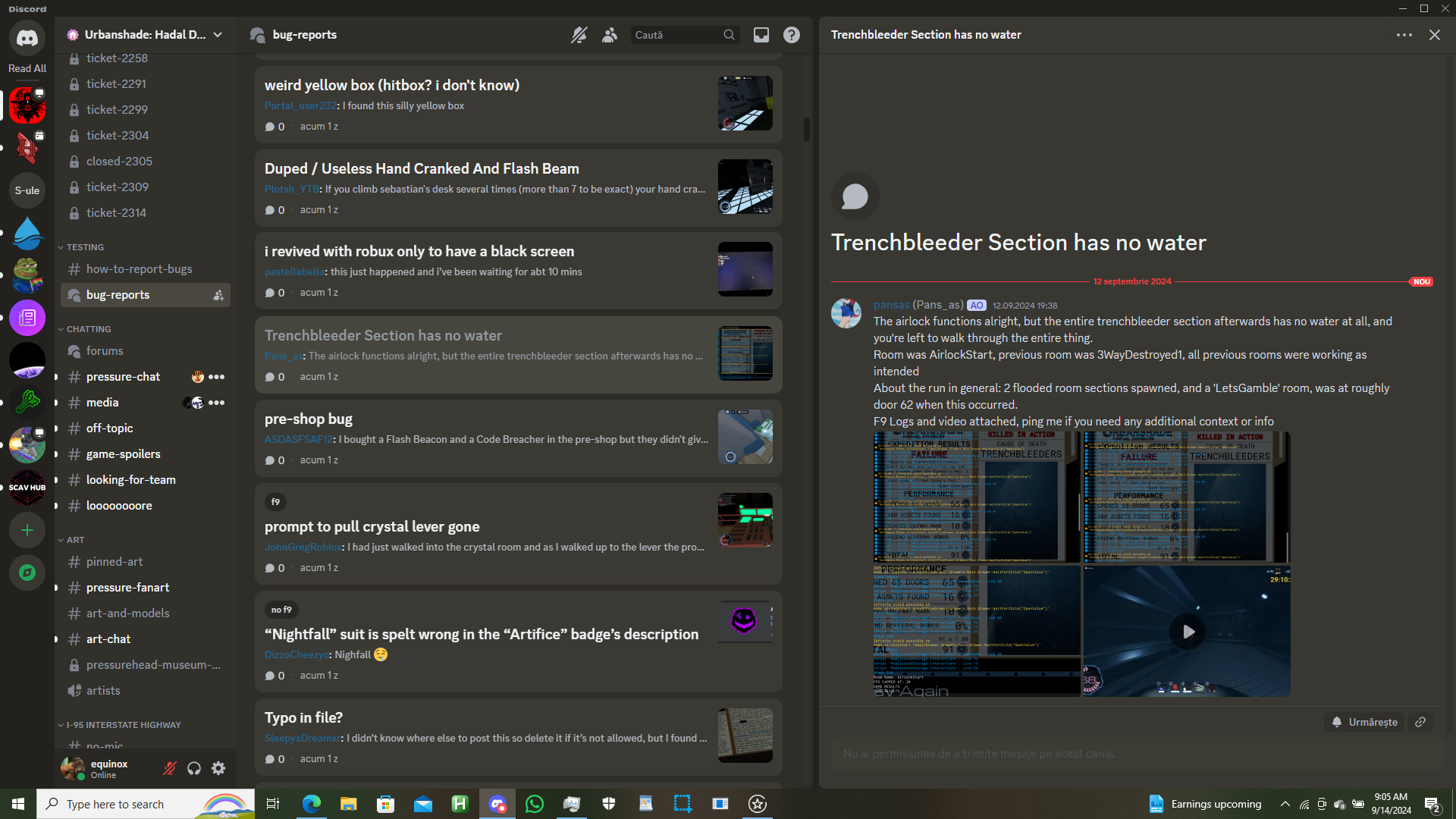Click the notification settings bell-slash icon
The height and width of the screenshot is (819, 1456).
[x=579, y=35]
